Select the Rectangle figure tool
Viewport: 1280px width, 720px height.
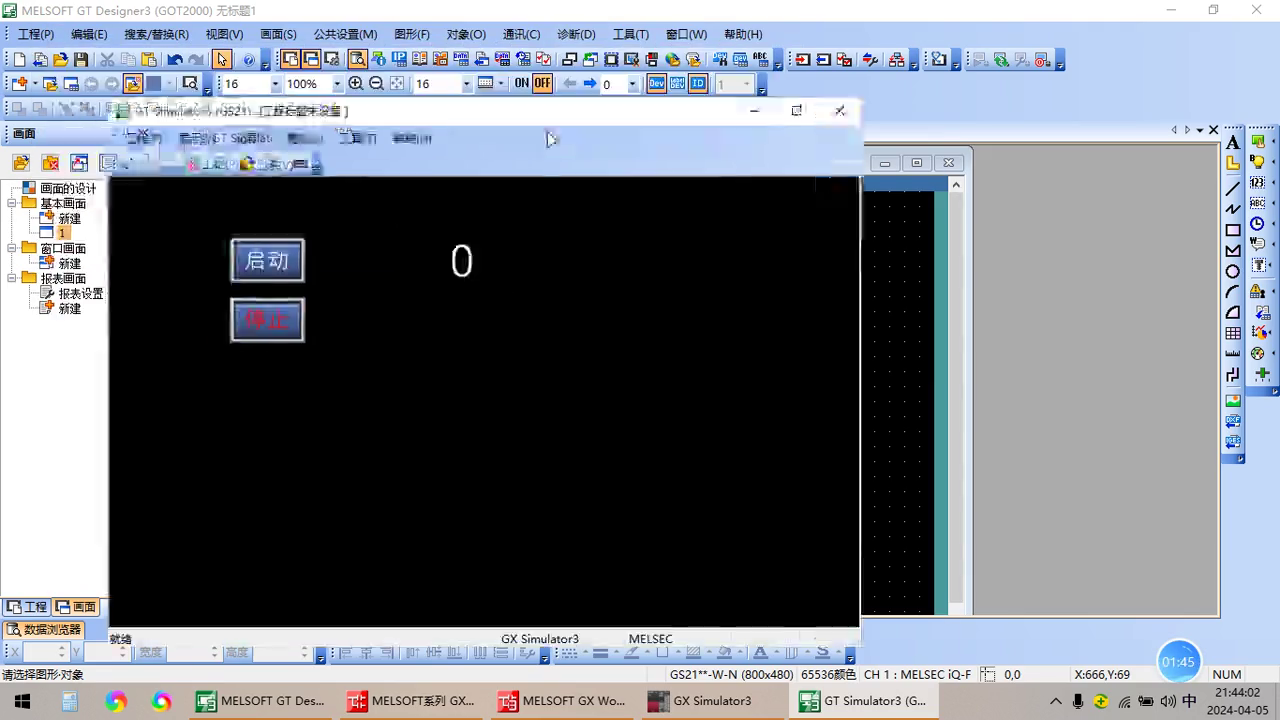[1233, 230]
